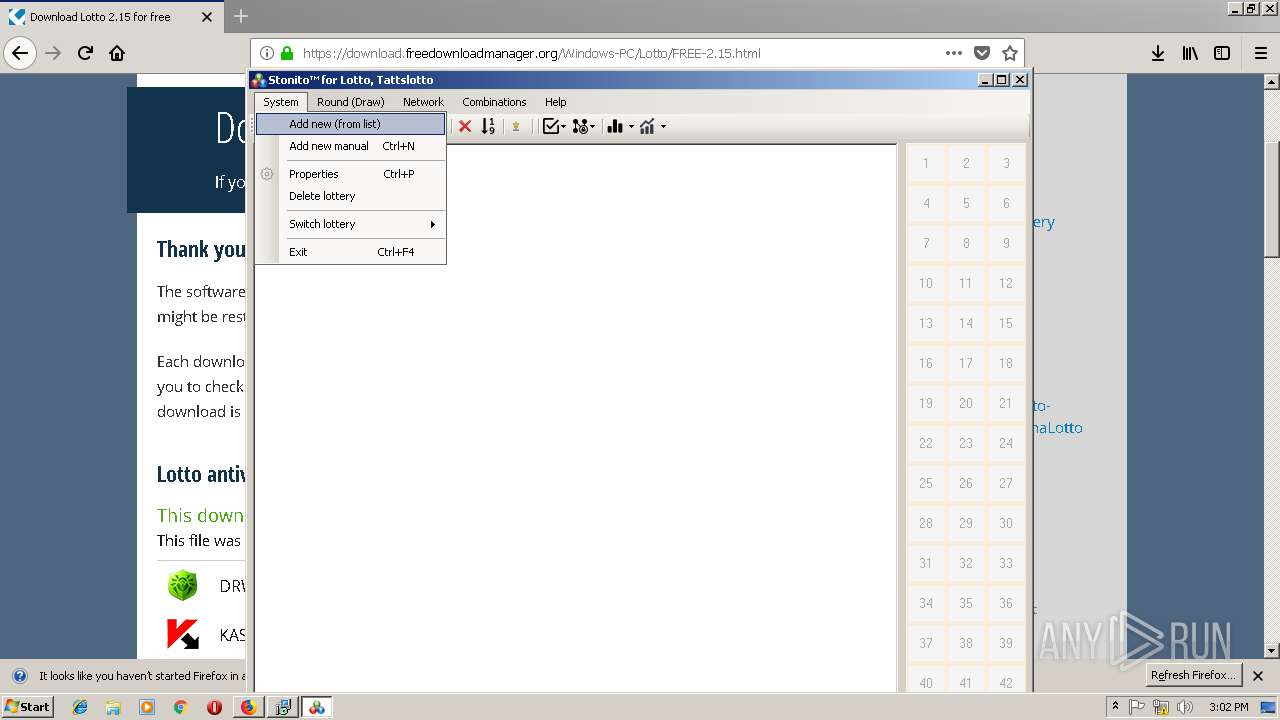
Task: Click Firefox reload page icon
Action: [x=85, y=53]
